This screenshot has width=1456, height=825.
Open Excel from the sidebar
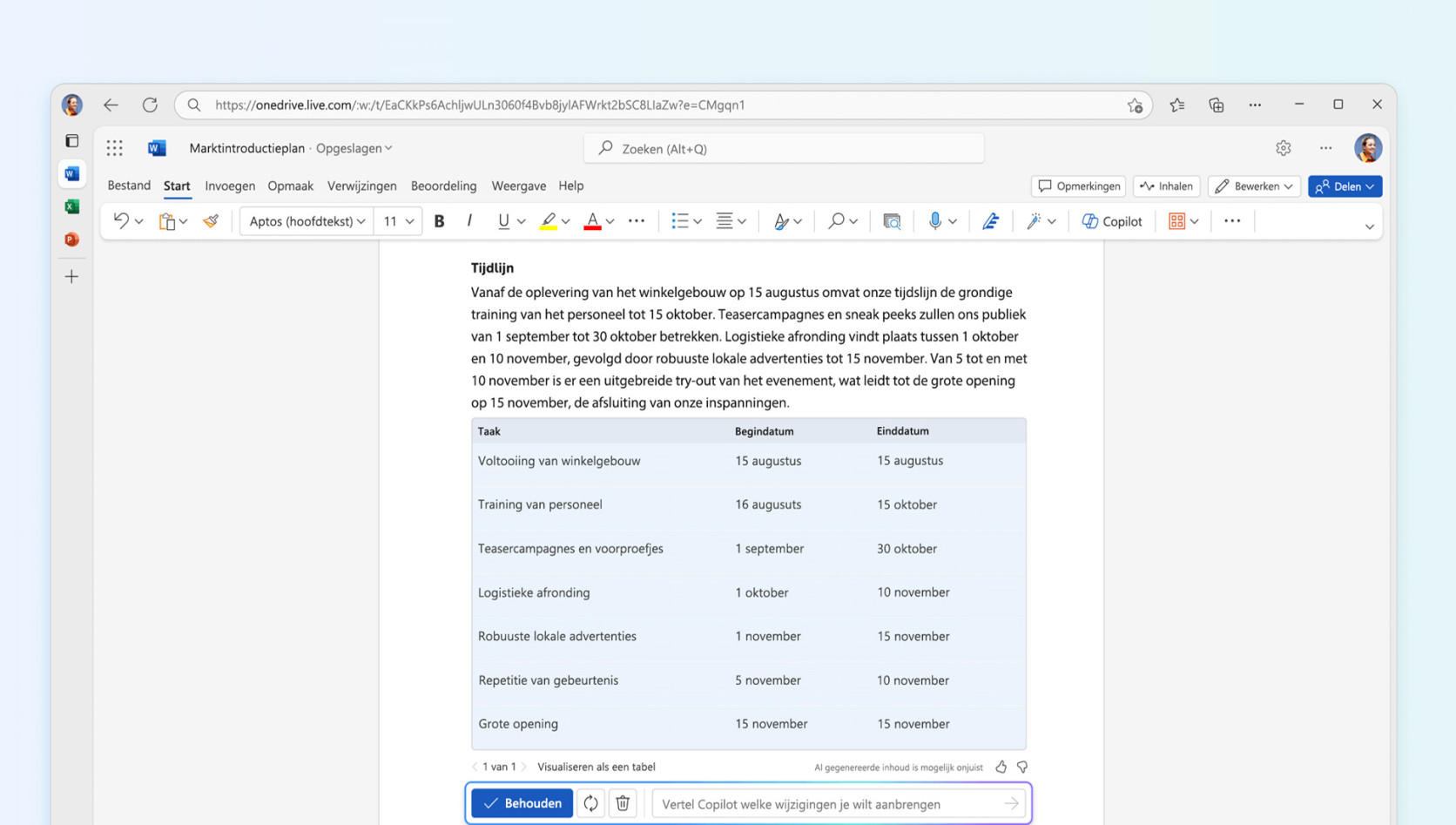coord(72,206)
